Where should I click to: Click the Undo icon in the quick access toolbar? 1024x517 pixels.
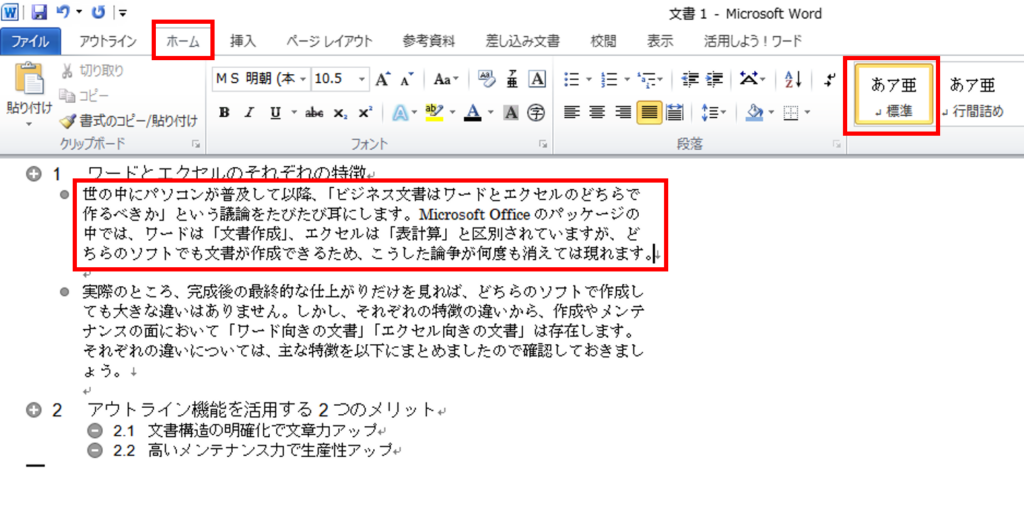[x=62, y=12]
